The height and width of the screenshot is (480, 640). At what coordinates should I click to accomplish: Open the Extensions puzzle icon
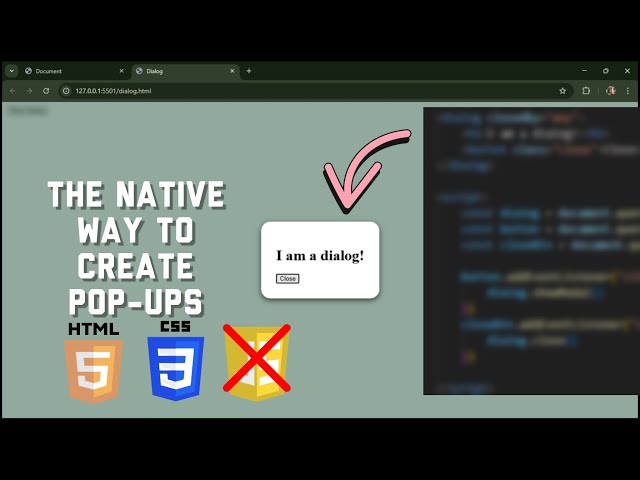(x=586, y=91)
